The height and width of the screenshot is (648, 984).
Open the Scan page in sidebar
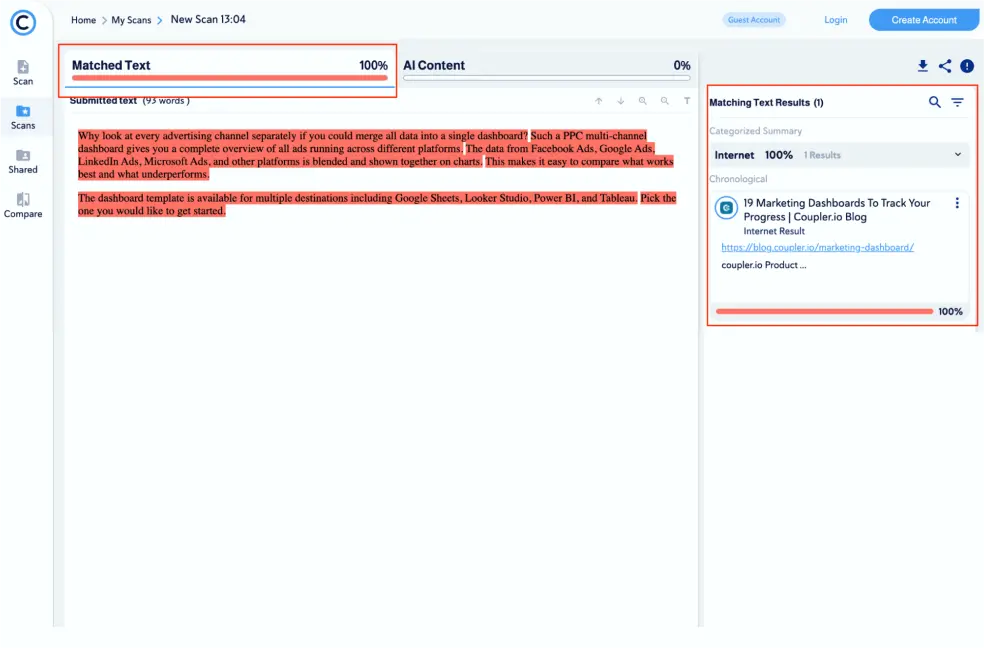[23, 73]
